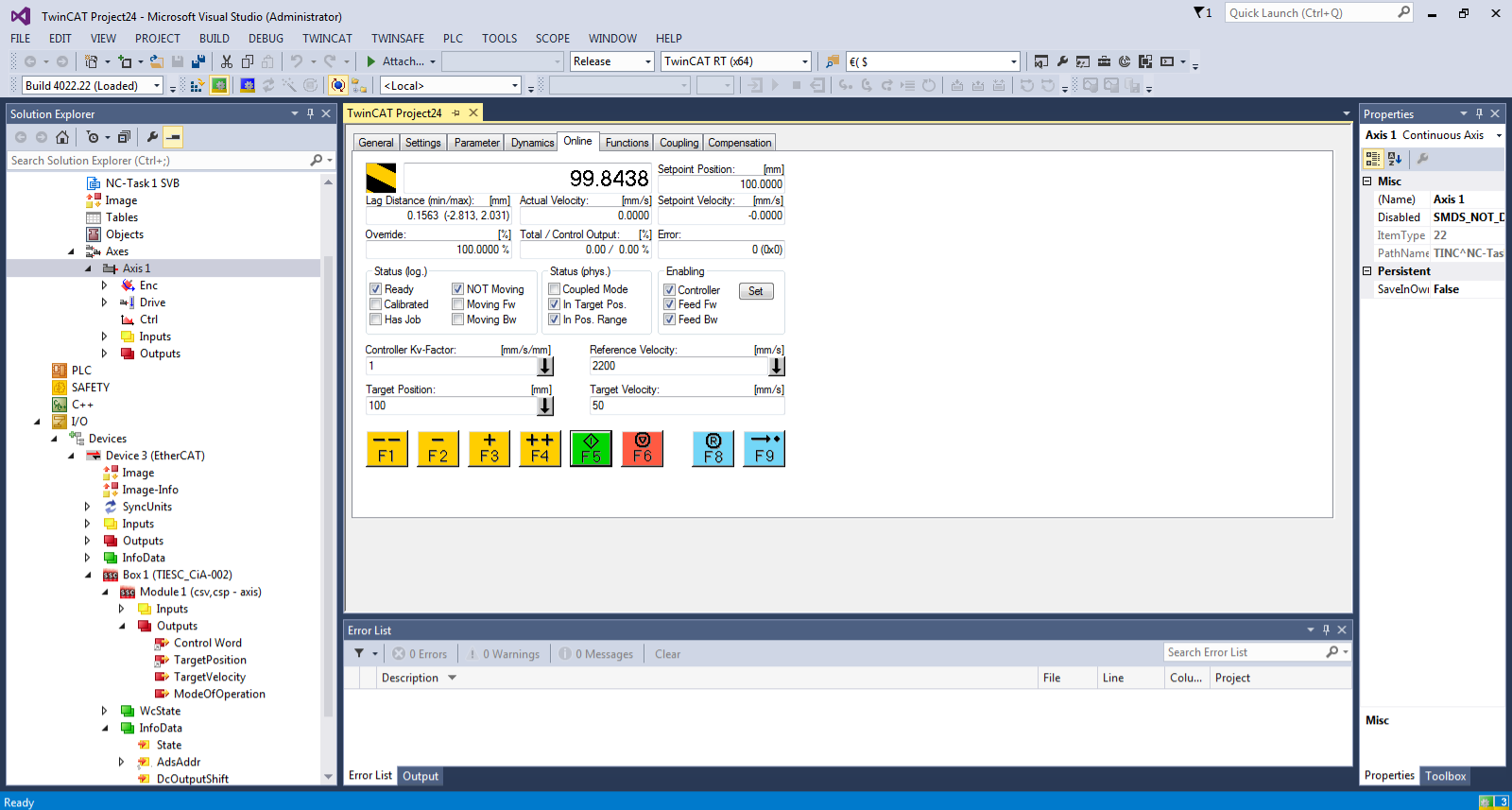Viewport: 1512px width, 810px height.
Task: Click the green F5 start button
Action: tap(591, 449)
